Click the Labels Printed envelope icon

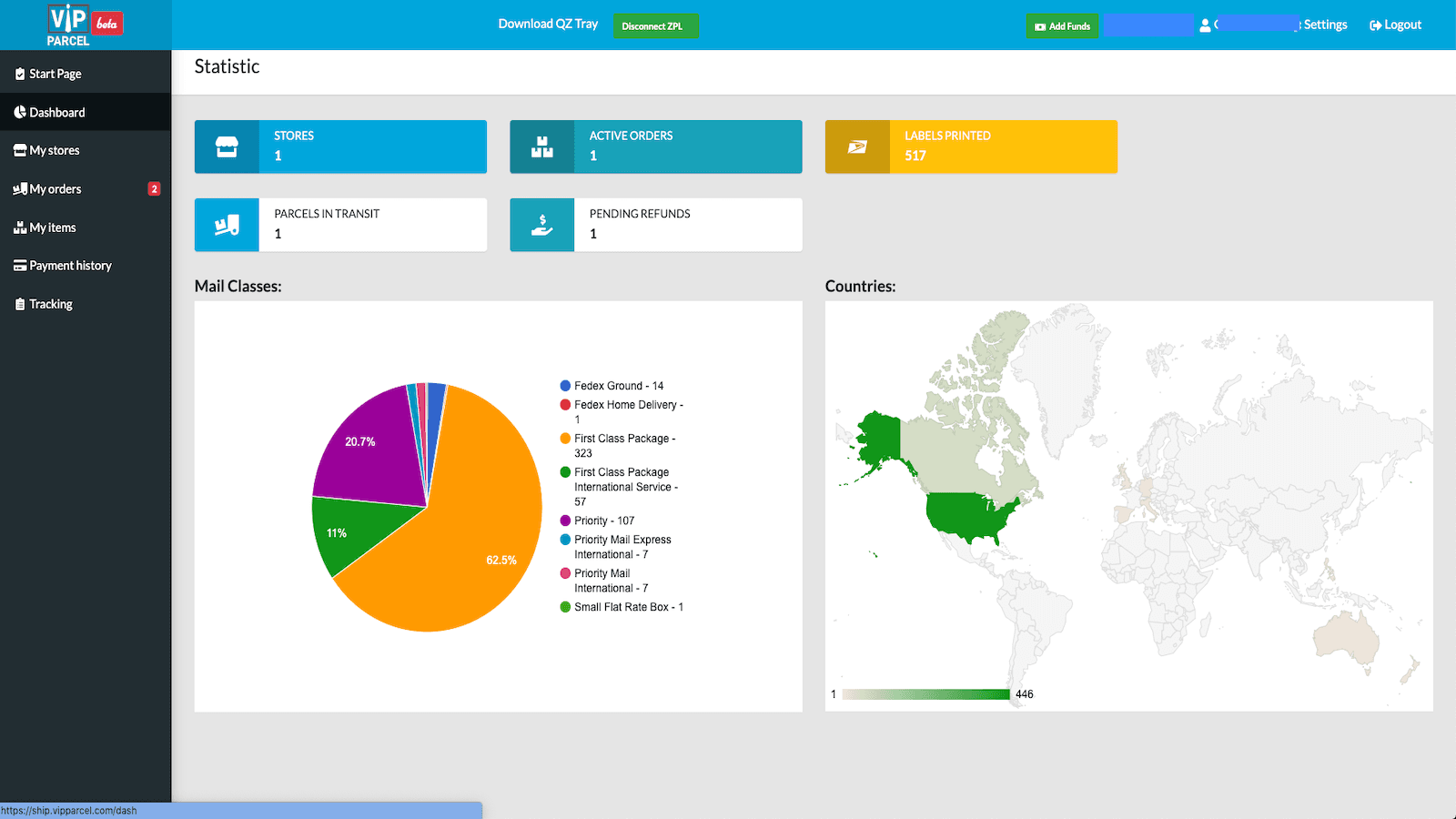(x=857, y=147)
